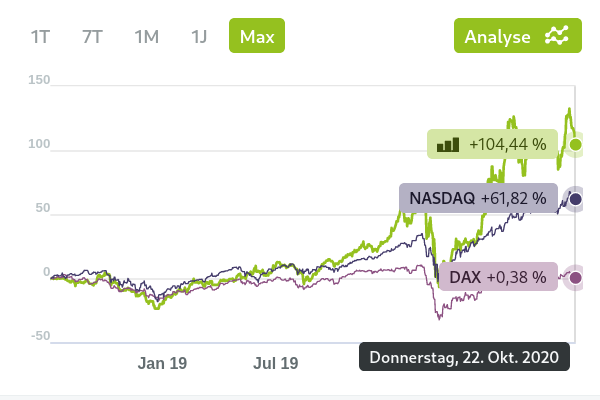Click the bar chart icon beside +104,44 %

tap(448, 145)
